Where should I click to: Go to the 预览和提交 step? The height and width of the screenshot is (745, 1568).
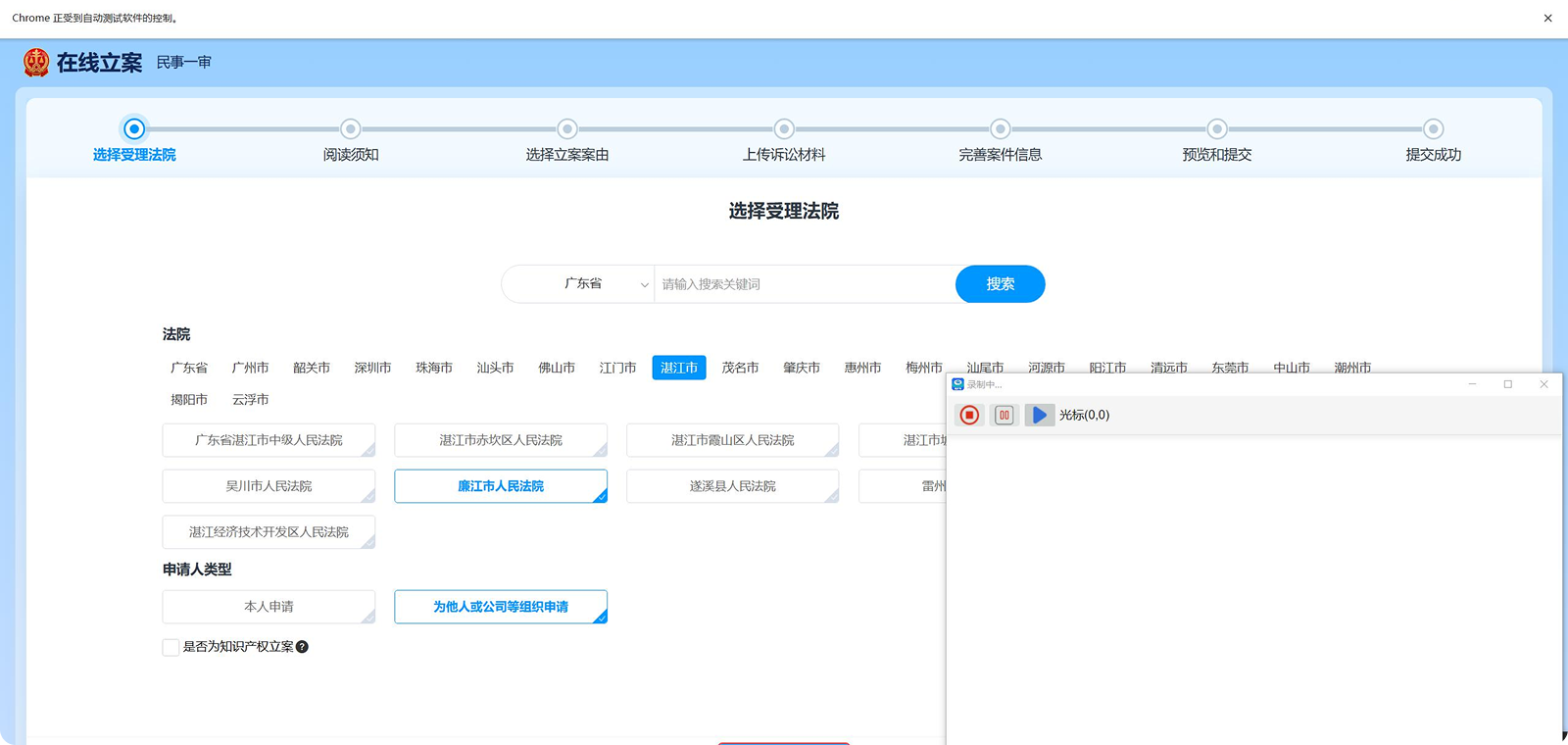tap(1217, 141)
